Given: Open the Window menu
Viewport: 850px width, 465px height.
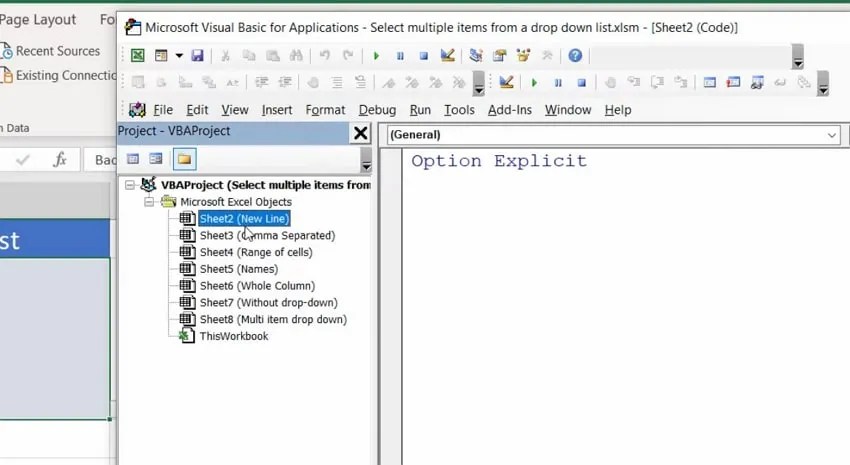Looking at the screenshot, I should 568,110.
